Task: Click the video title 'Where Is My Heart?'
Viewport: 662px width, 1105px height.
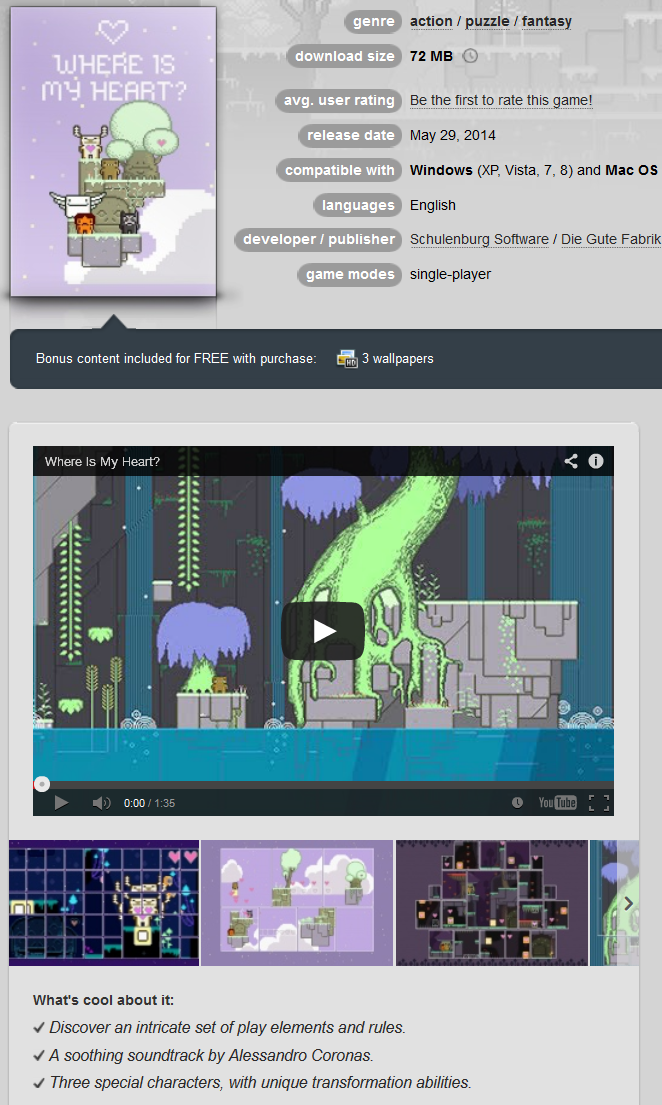Action: [102, 462]
